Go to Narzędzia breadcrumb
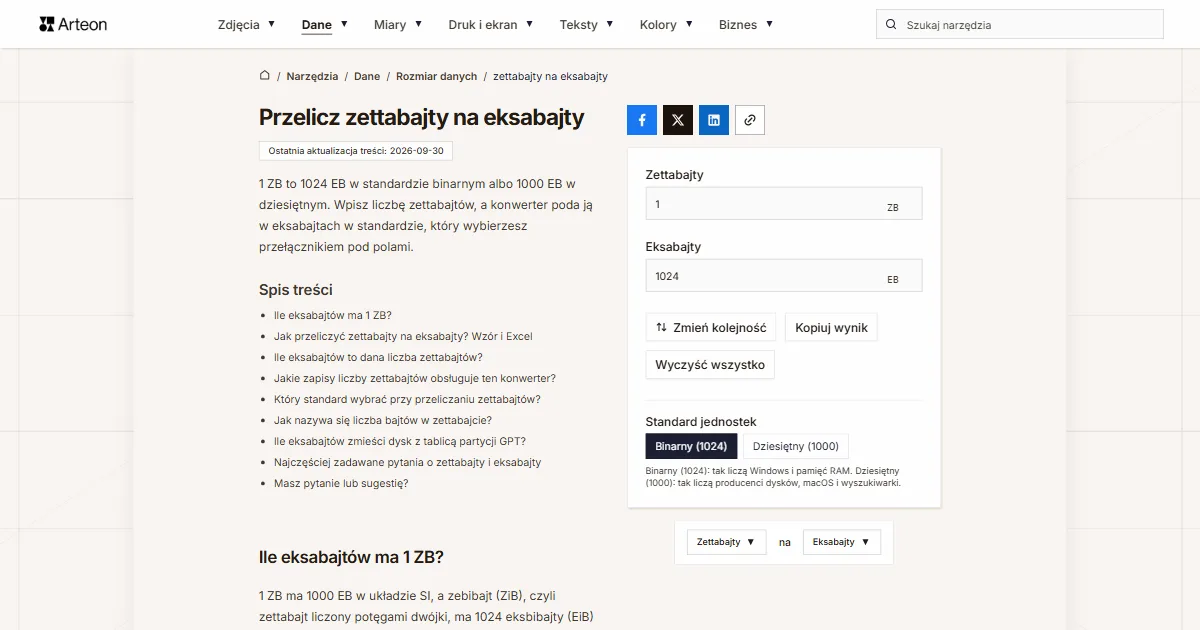1200x630 pixels. (x=312, y=76)
